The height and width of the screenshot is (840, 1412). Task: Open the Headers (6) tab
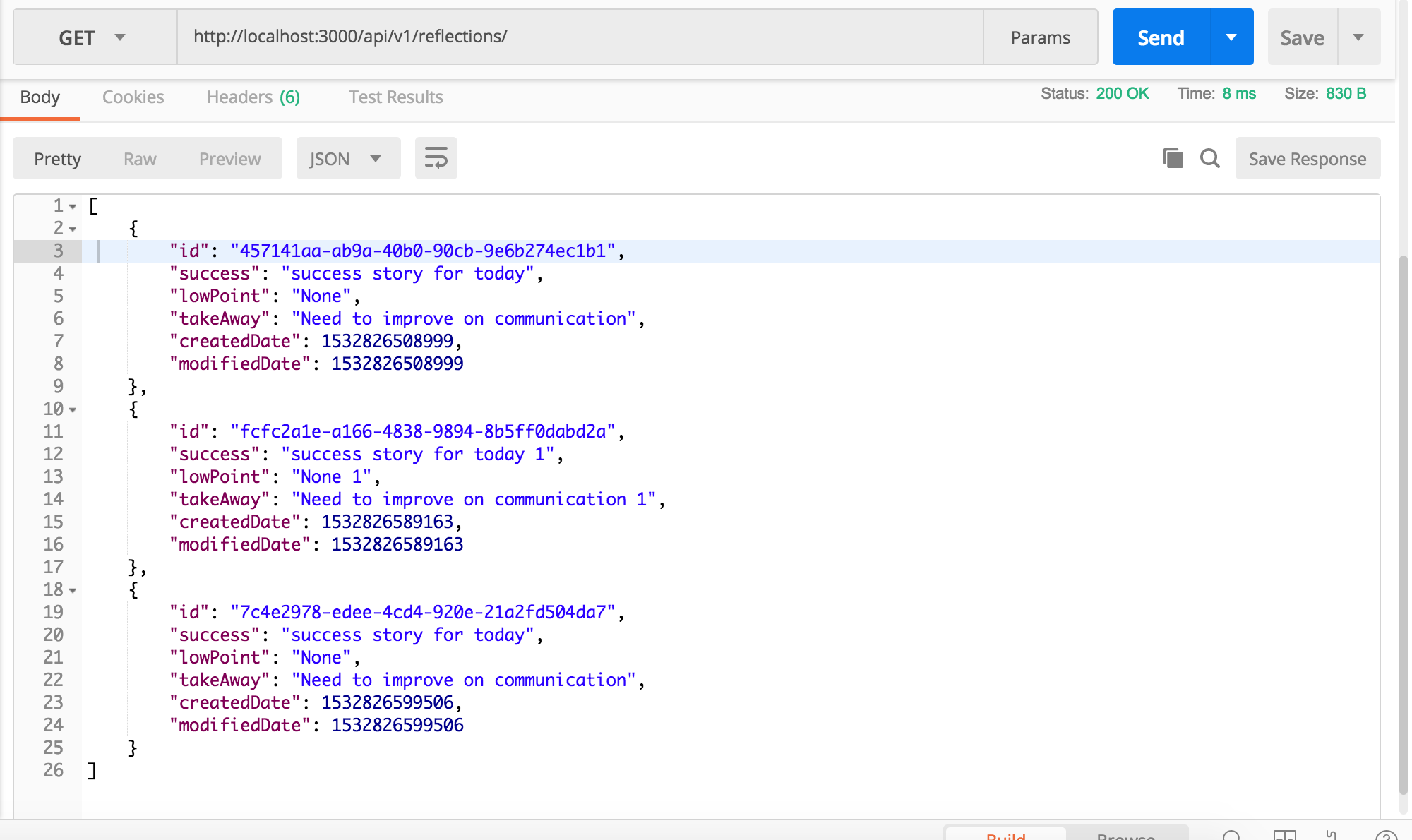click(253, 97)
